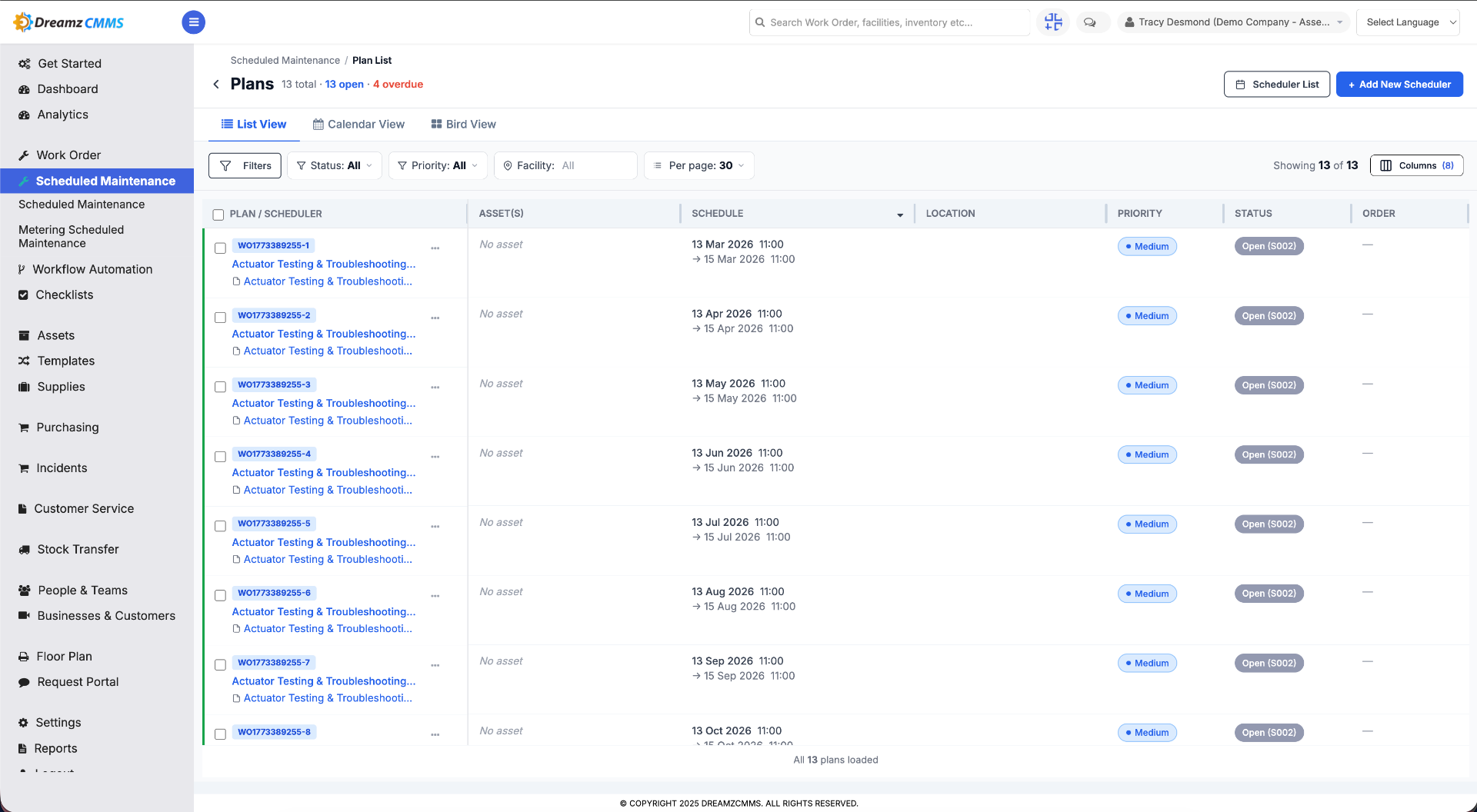The width and height of the screenshot is (1477, 812).
Task: Filter by the 13 open link
Action: click(x=344, y=85)
